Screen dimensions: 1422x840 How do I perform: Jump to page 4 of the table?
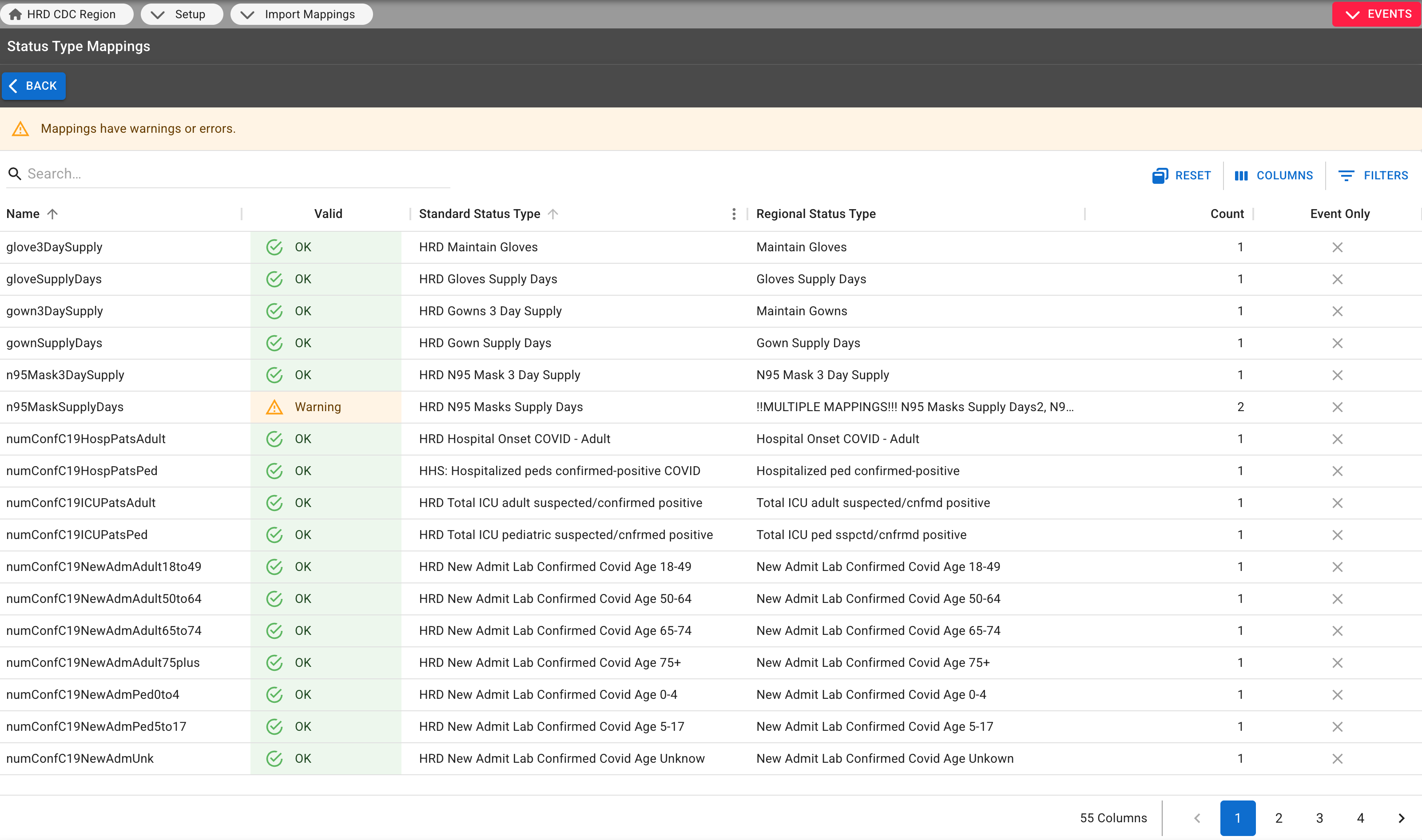tap(1360, 818)
